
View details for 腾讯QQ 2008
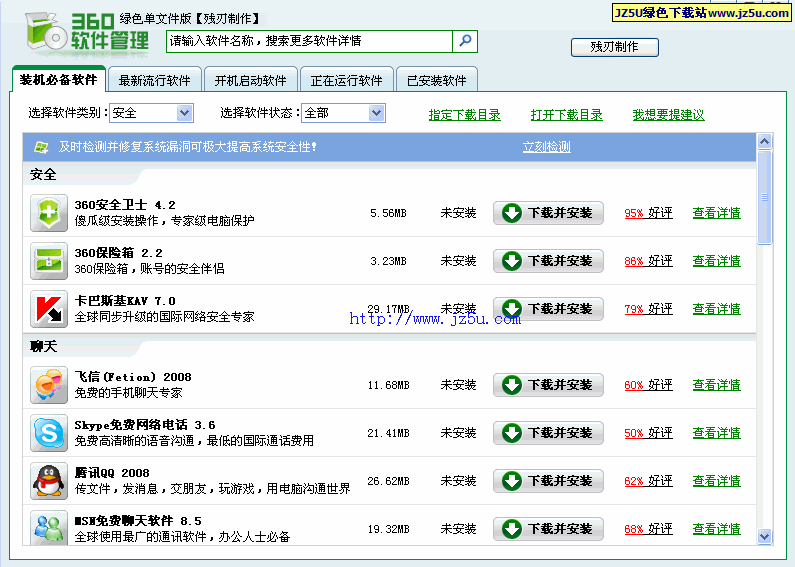point(716,481)
